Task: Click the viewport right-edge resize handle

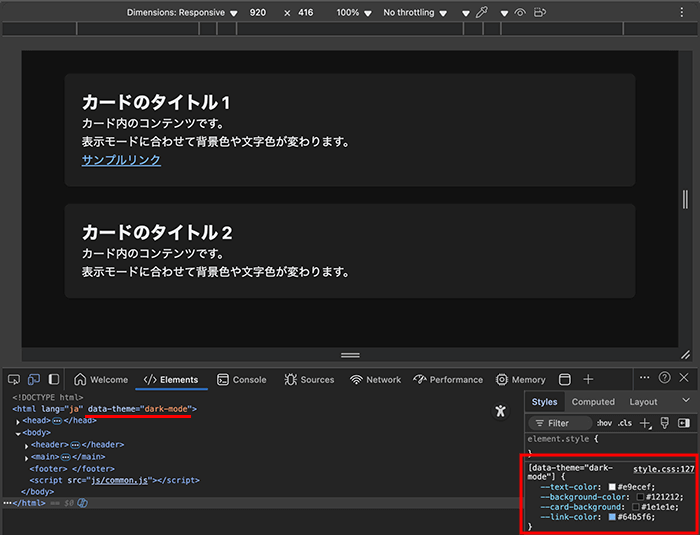Action: 685,199
